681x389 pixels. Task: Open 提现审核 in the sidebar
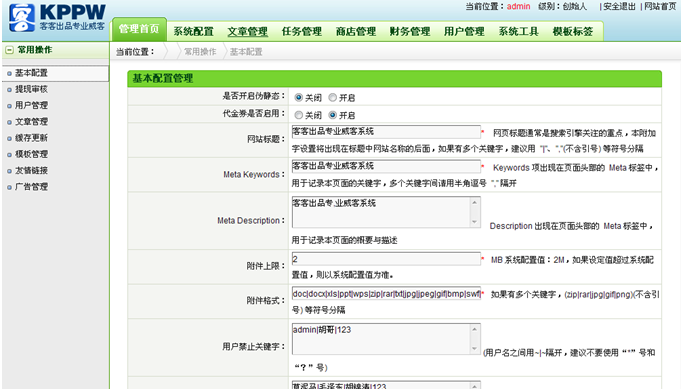coord(31,89)
